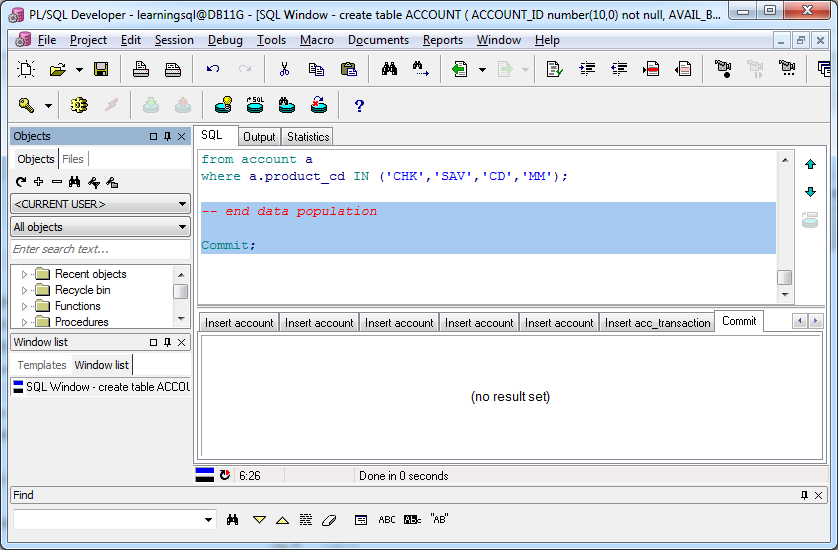Viewport: 838px width, 550px height.
Task: Pin the Objects panel
Action: pyautogui.click(x=167, y=136)
